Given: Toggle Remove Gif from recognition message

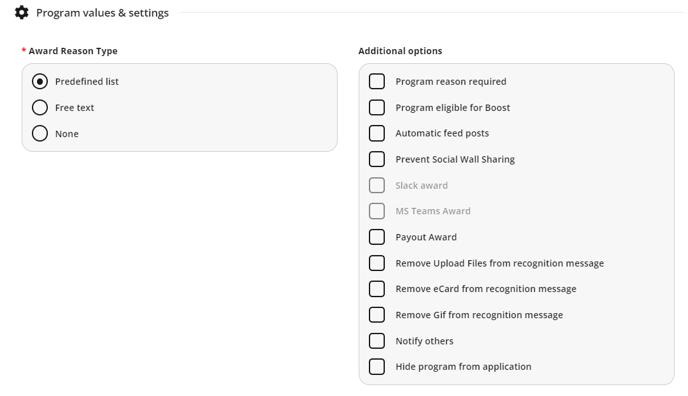Looking at the screenshot, I should click(377, 315).
